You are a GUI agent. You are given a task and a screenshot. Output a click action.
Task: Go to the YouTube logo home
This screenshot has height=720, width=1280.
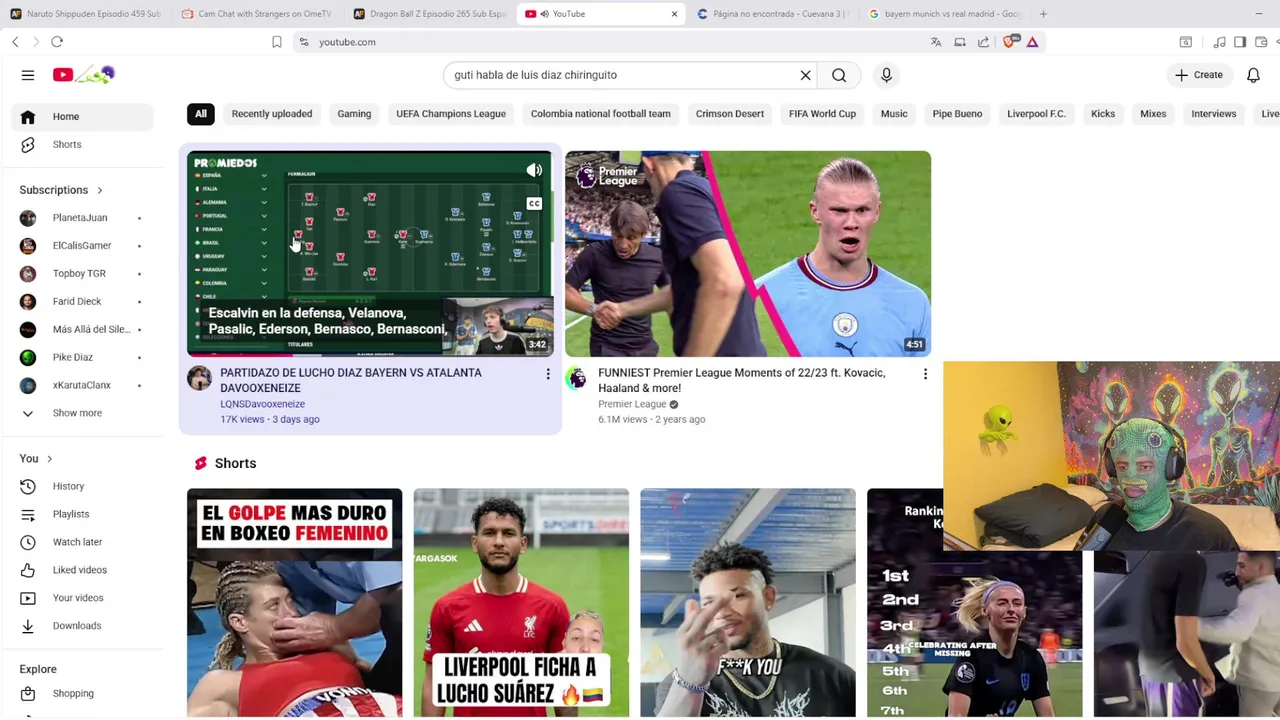tap(84, 75)
